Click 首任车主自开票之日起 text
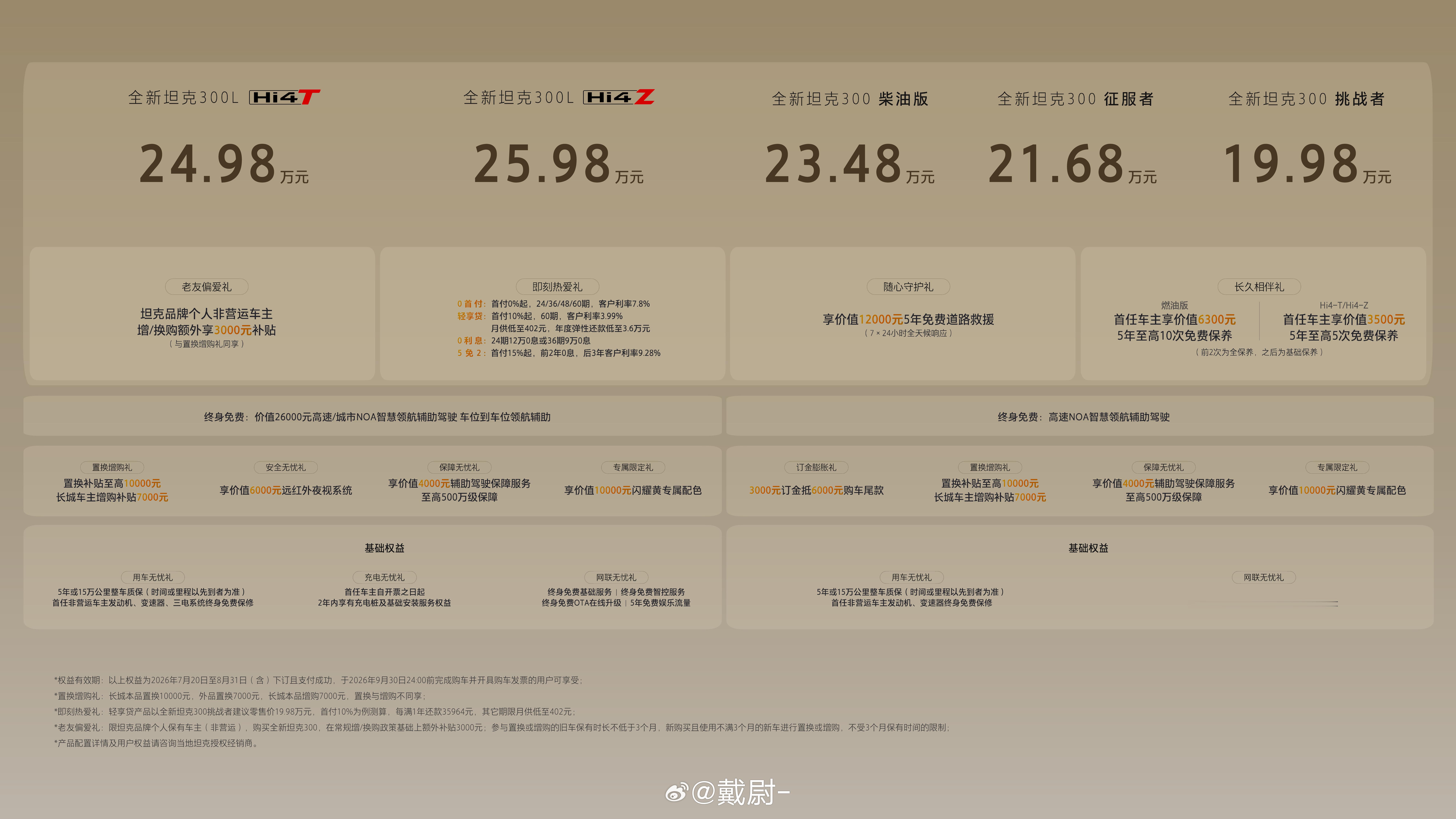The image size is (1456, 819). 384,592
